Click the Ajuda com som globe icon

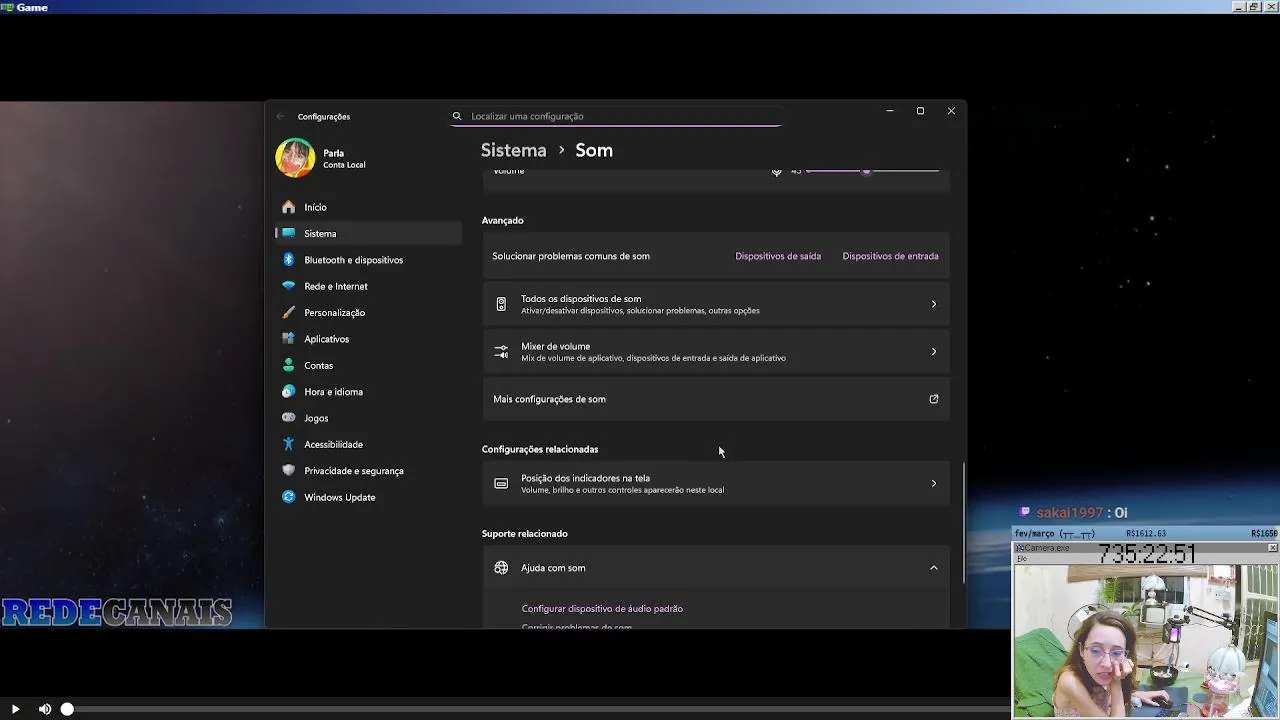501,568
